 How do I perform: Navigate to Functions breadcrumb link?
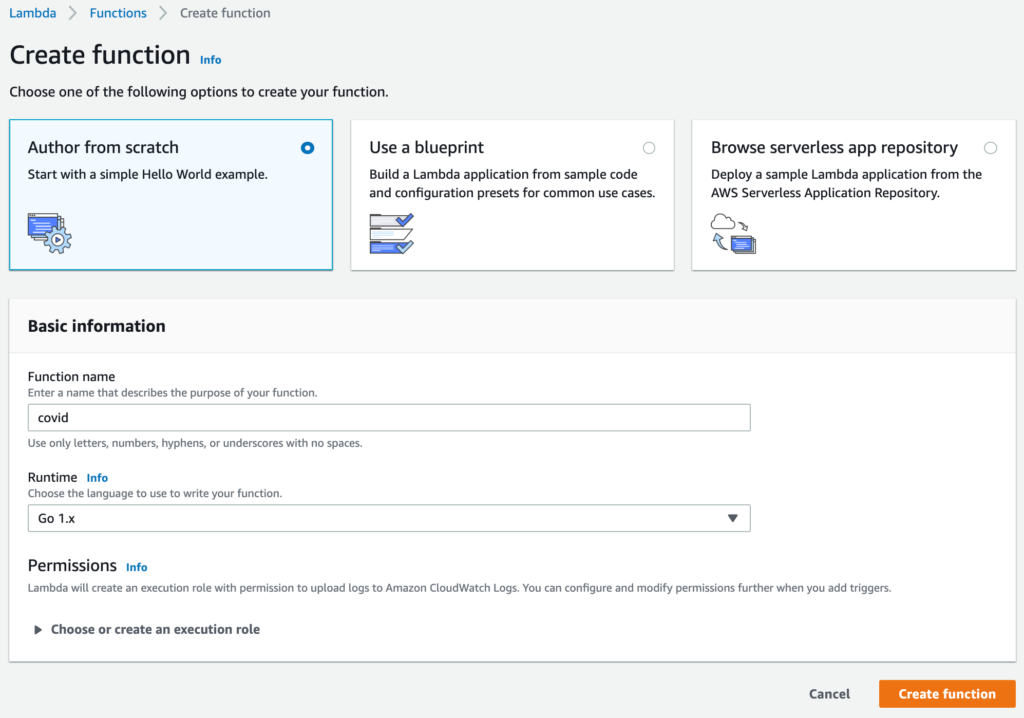pyautogui.click(x=118, y=13)
